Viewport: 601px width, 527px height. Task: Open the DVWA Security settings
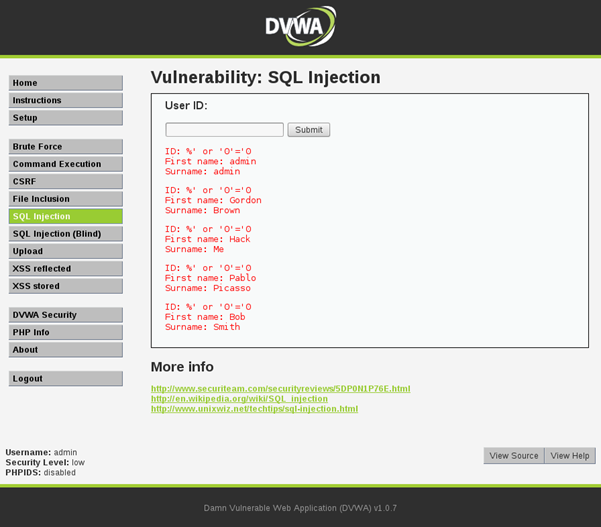[66, 315]
